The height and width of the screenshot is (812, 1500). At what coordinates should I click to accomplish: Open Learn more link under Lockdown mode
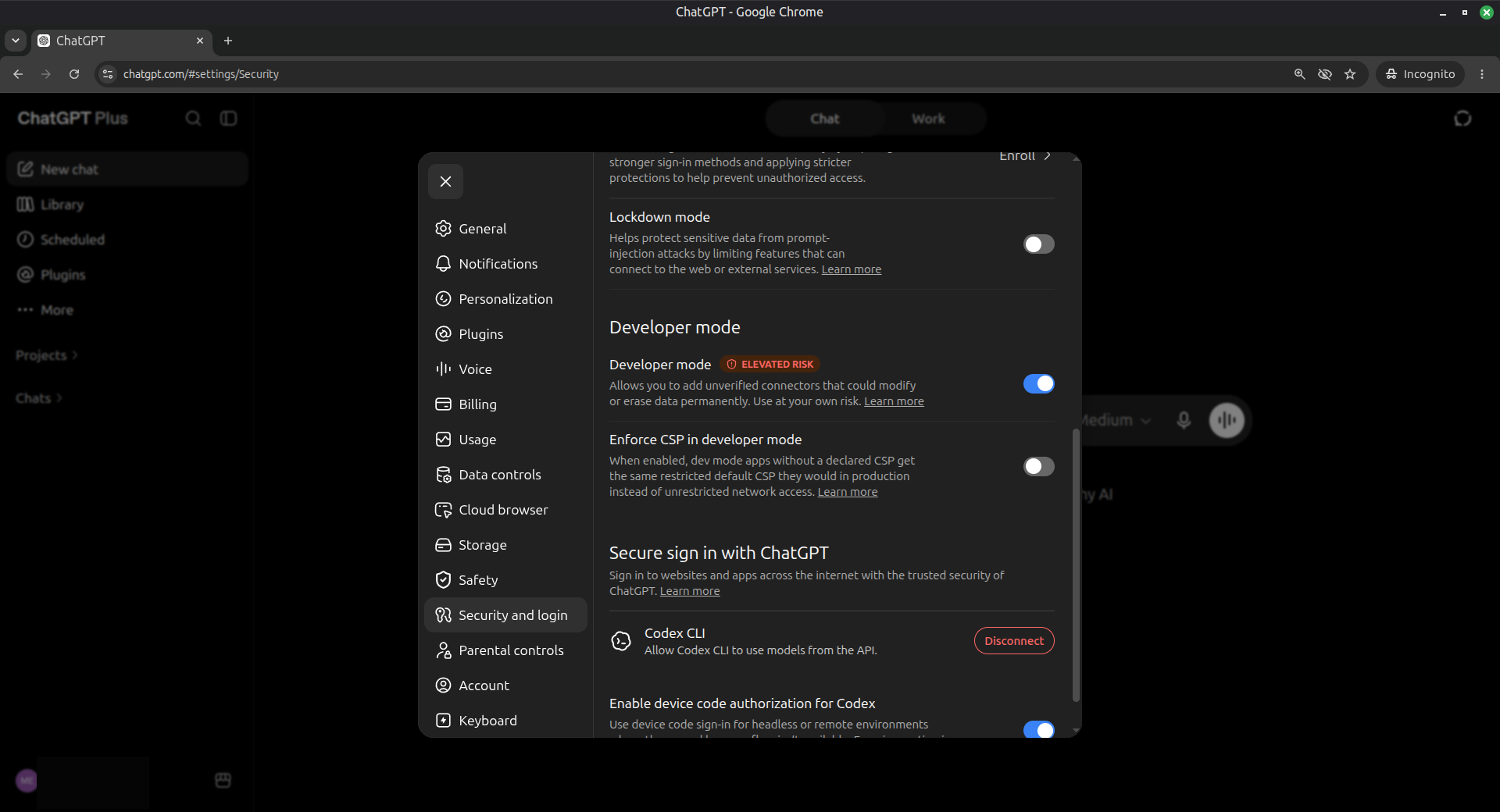point(851,269)
